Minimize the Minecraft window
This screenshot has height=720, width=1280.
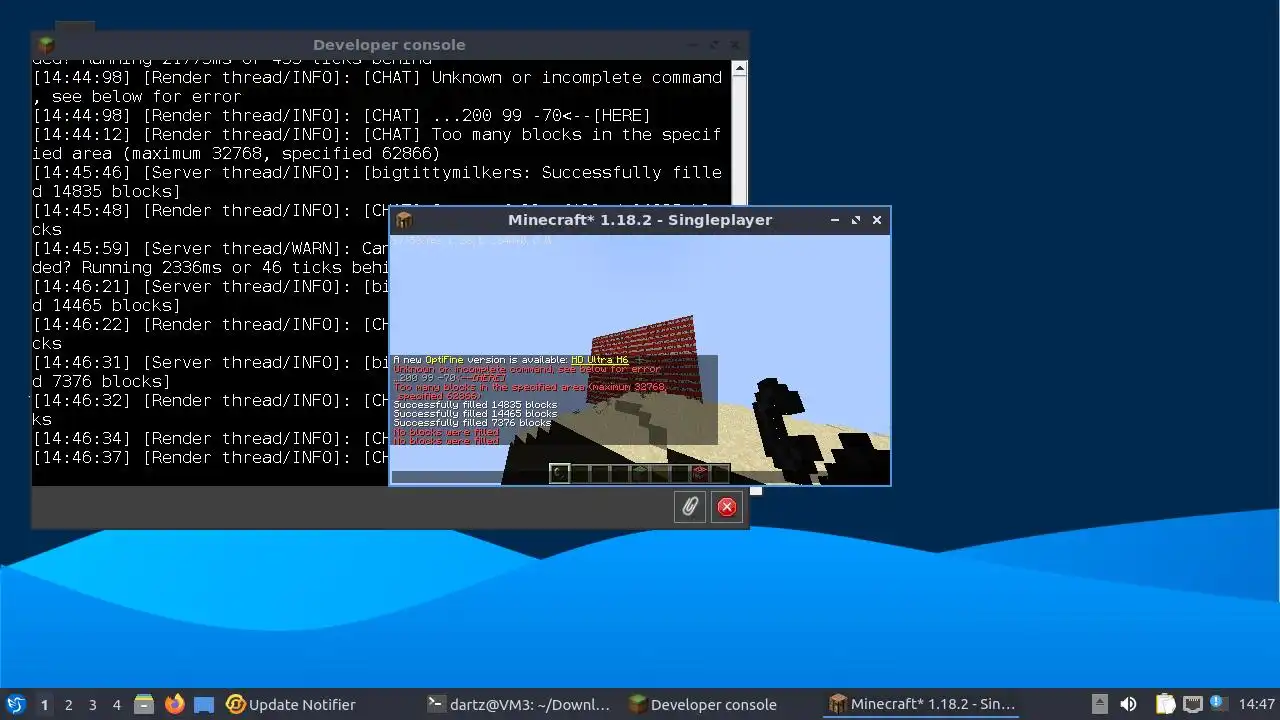click(835, 220)
